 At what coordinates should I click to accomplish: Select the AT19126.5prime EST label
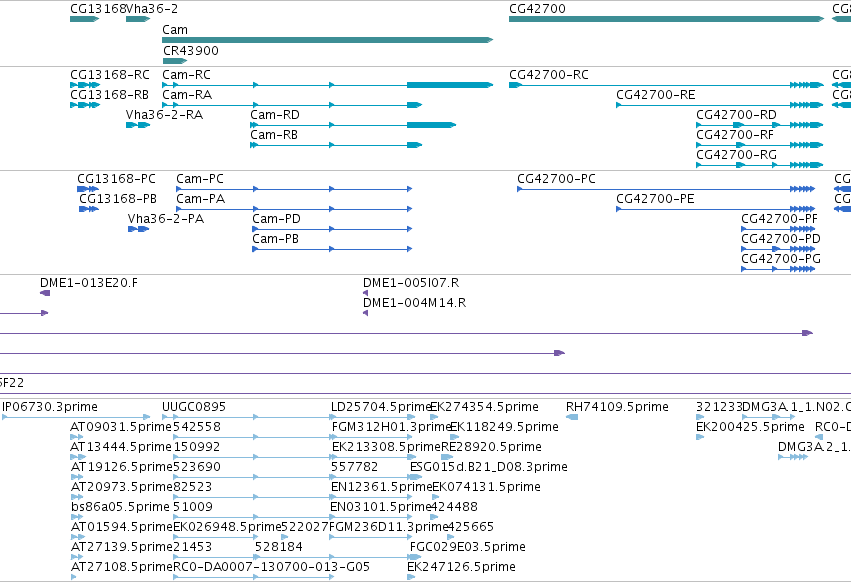[x=122, y=467]
